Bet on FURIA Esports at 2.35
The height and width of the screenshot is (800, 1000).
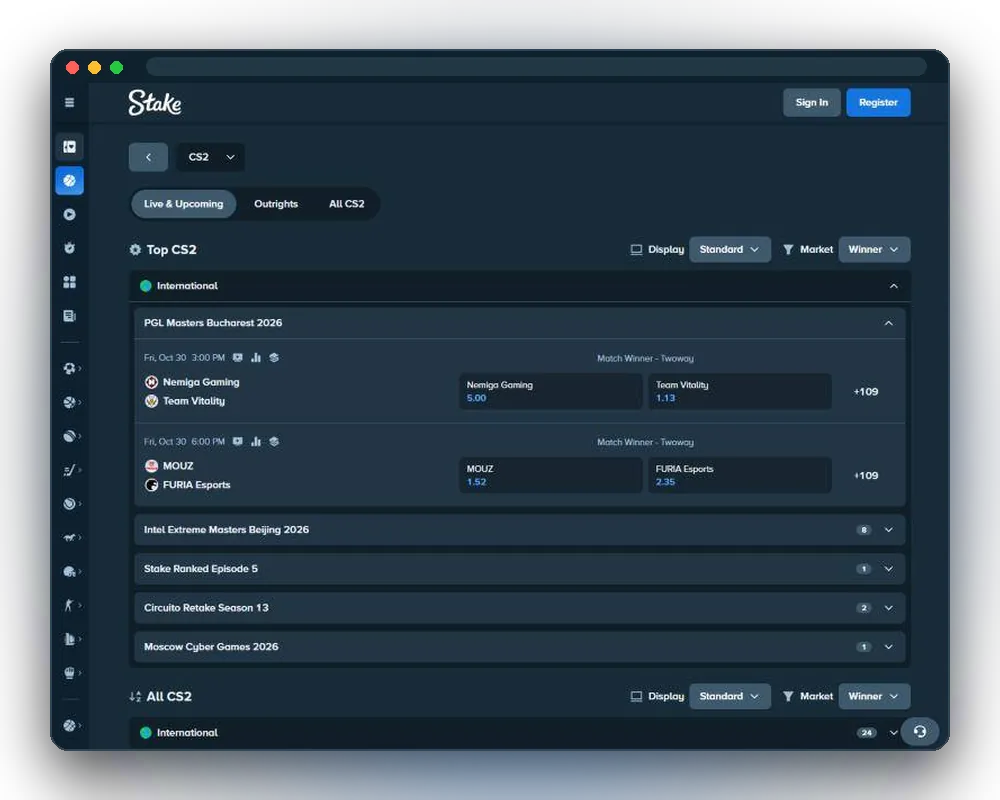click(x=740, y=475)
